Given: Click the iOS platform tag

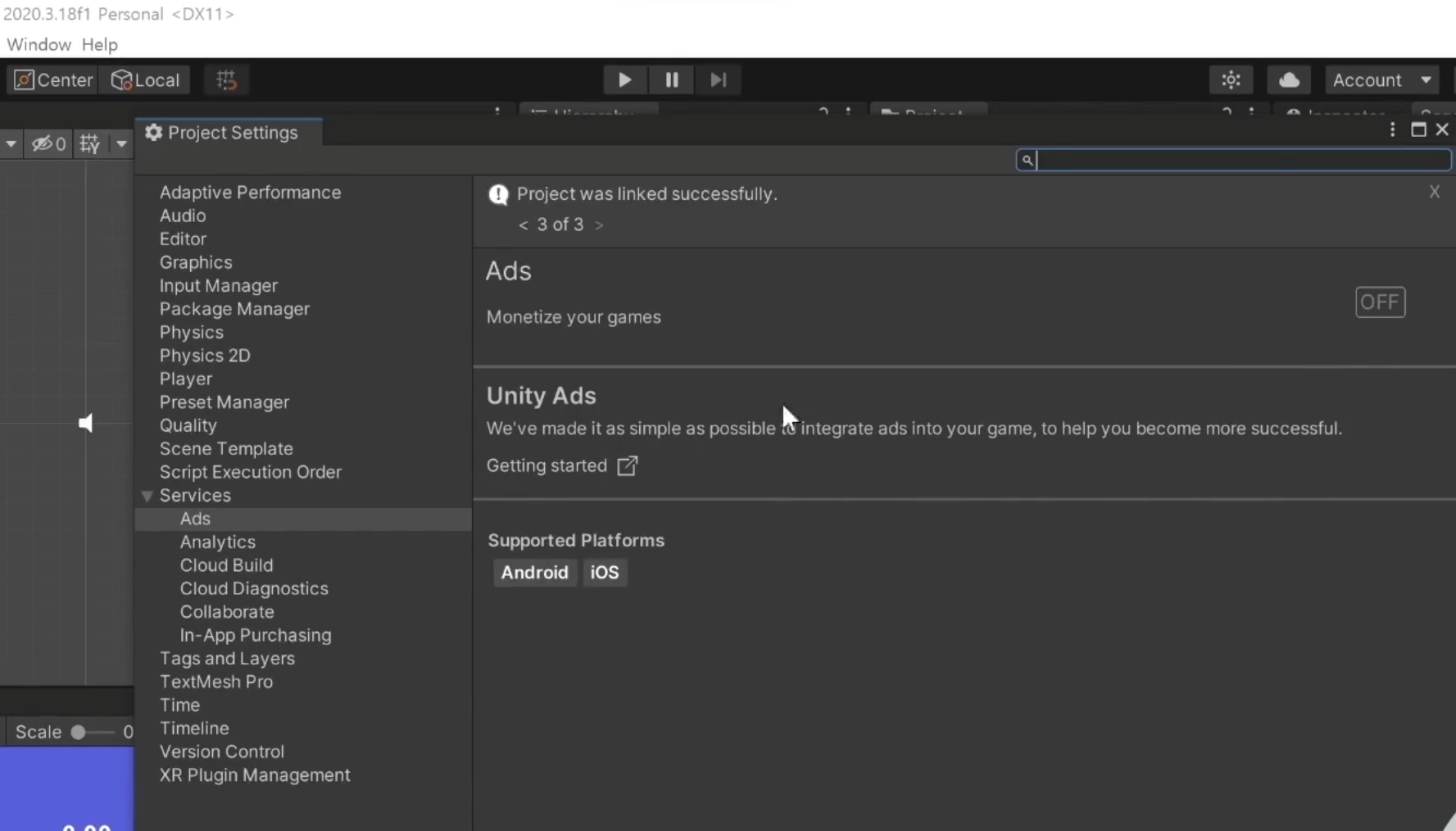Looking at the screenshot, I should pos(605,572).
